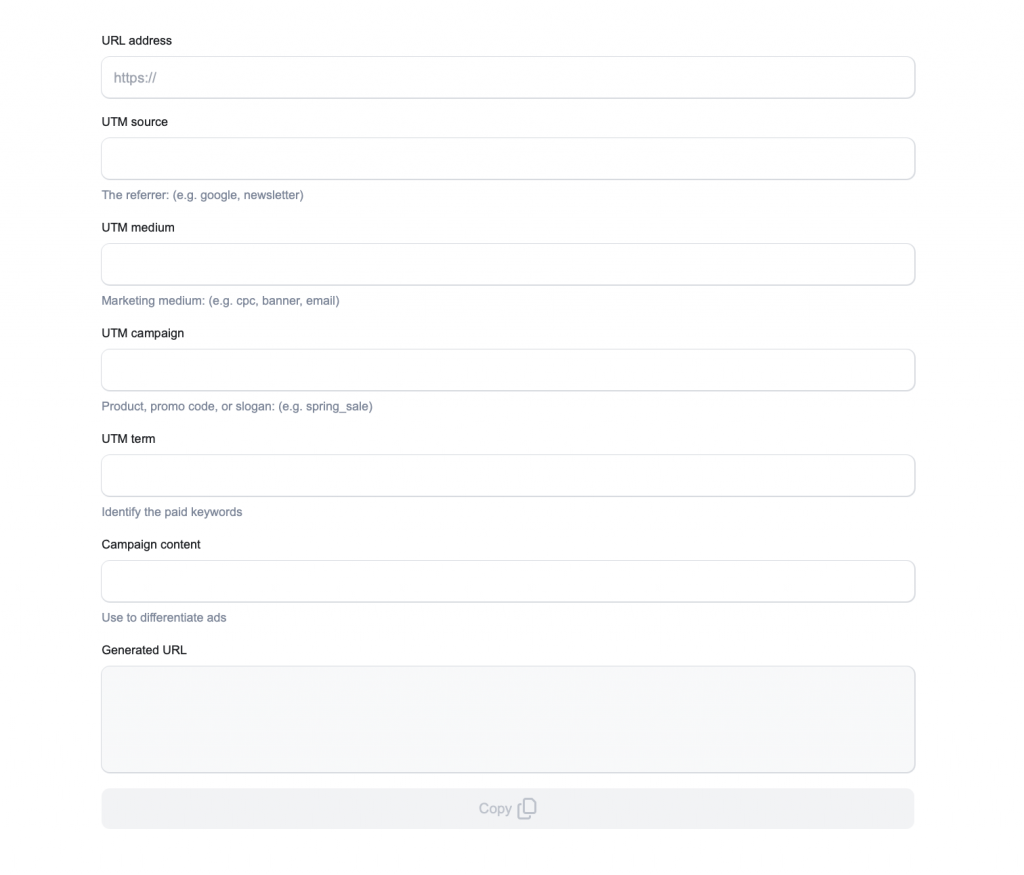The image size is (1024, 875).
Task: Select the "UTM medium" label text
Action: click(x=138, y=228)
